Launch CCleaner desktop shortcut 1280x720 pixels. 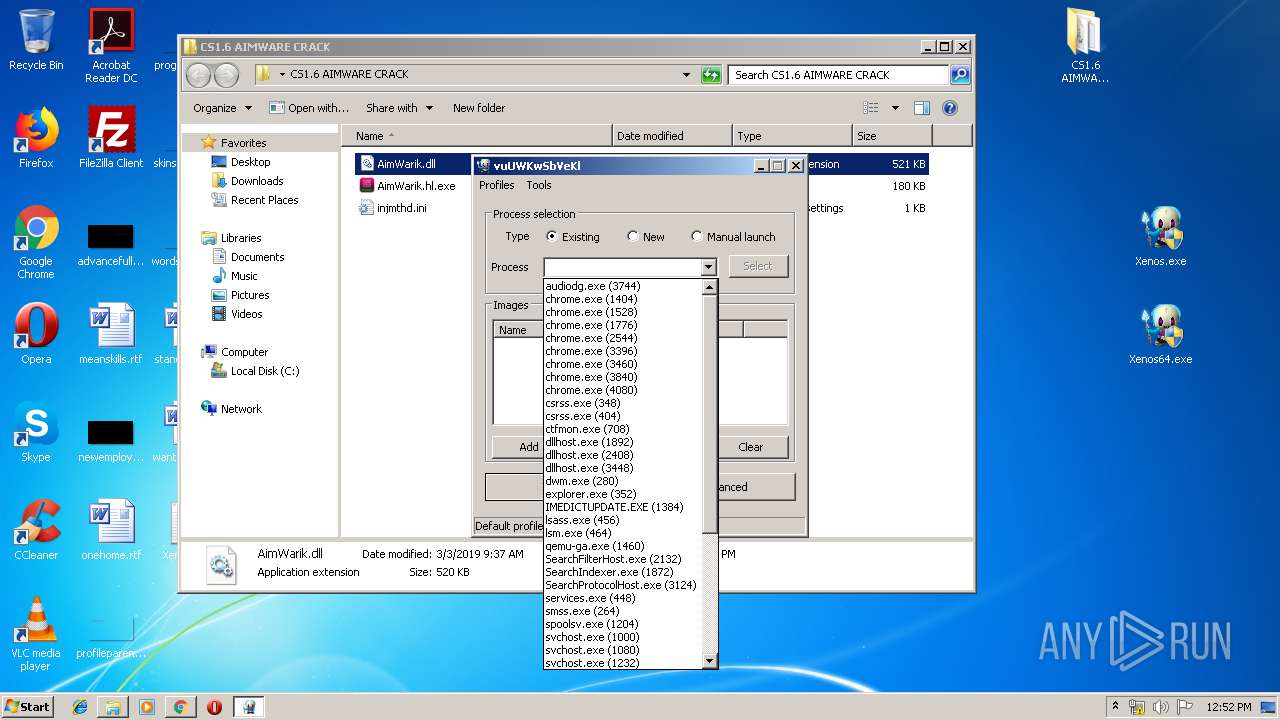pyautogui.click(x=36, y=529)
